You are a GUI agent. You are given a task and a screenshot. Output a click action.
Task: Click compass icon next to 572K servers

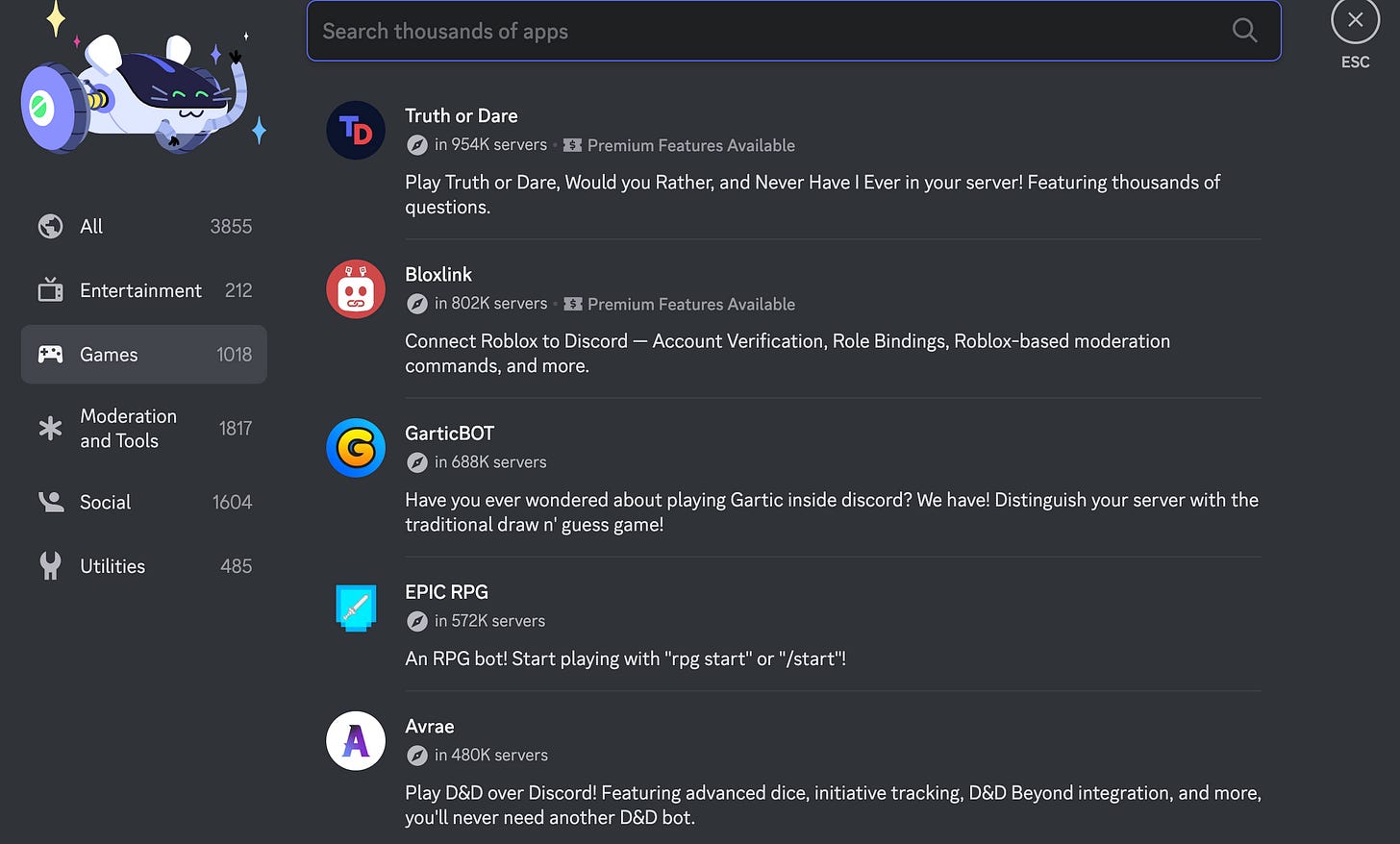[416, 621]
